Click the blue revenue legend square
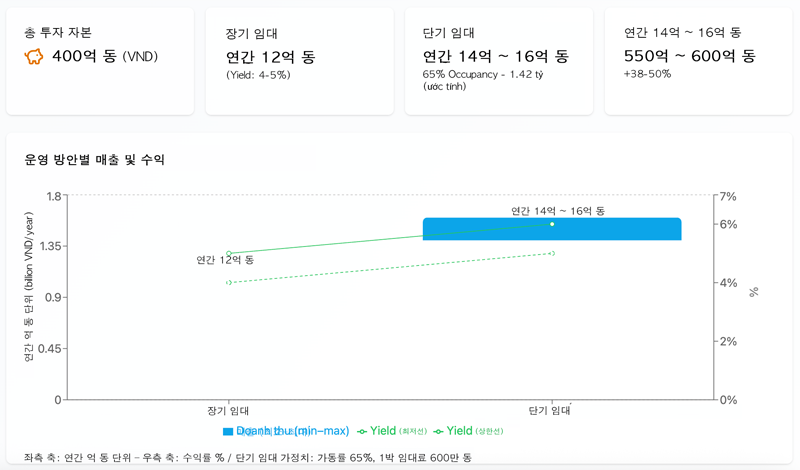 click(228, 431)
